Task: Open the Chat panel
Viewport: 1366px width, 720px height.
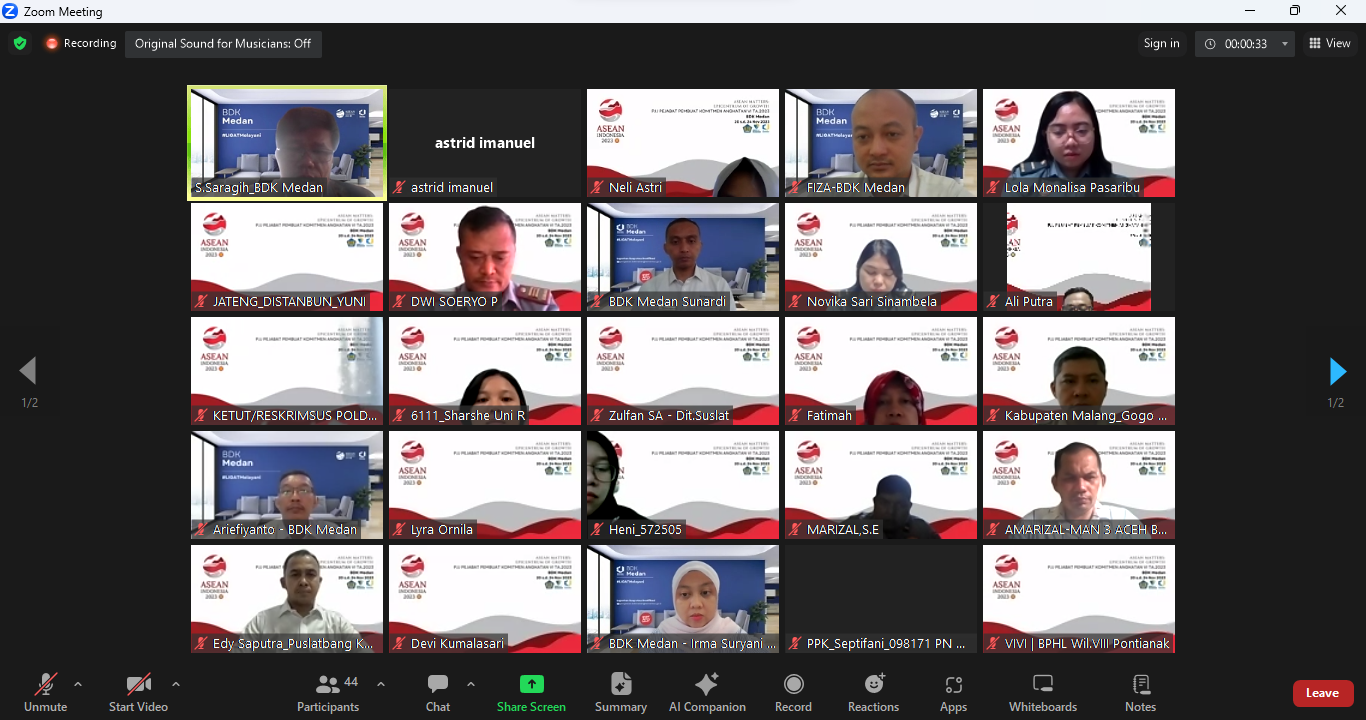Action: [x=438, y=693]
